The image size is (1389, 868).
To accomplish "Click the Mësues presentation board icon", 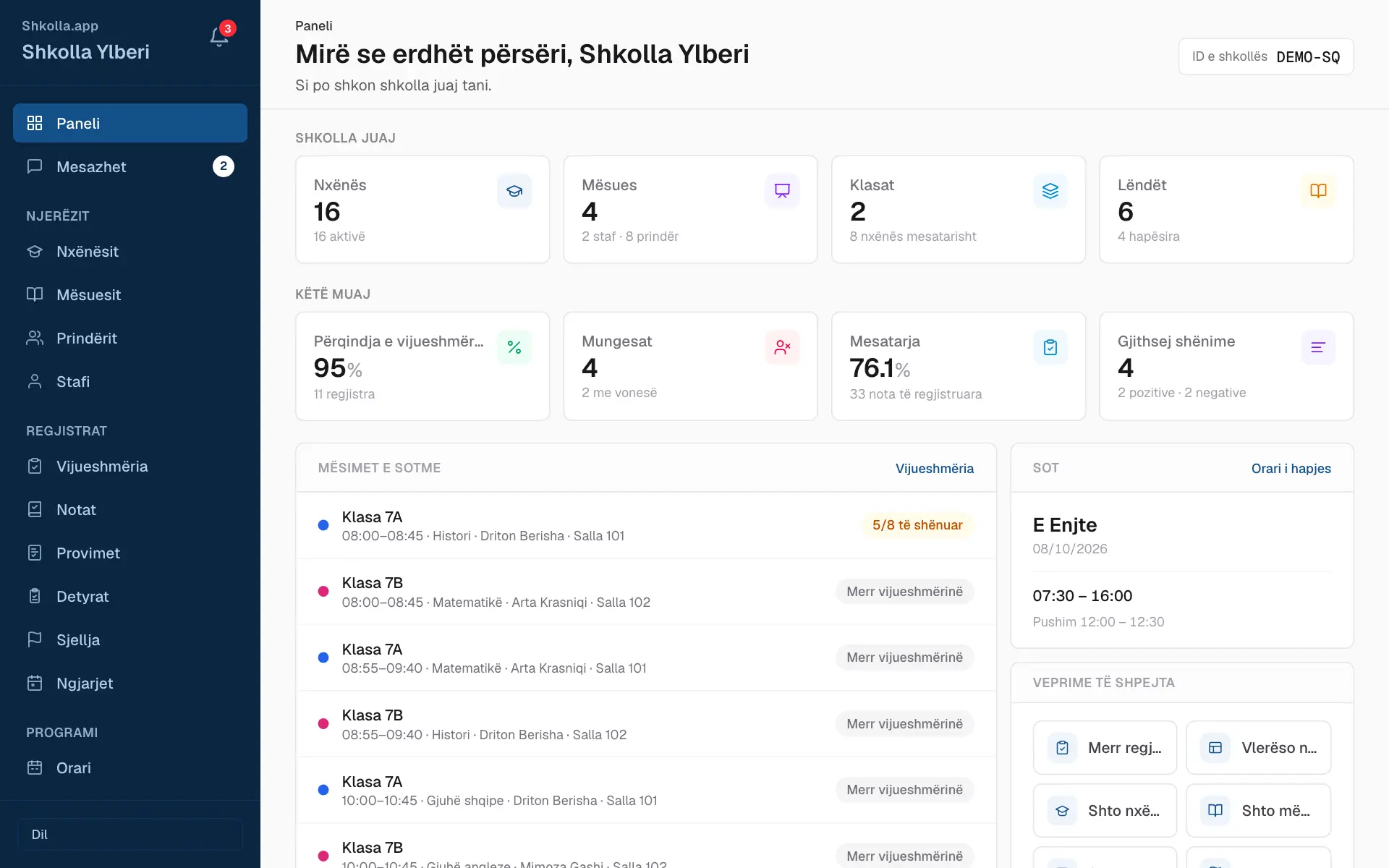I will pyautogui.click(x=782, y=191).
